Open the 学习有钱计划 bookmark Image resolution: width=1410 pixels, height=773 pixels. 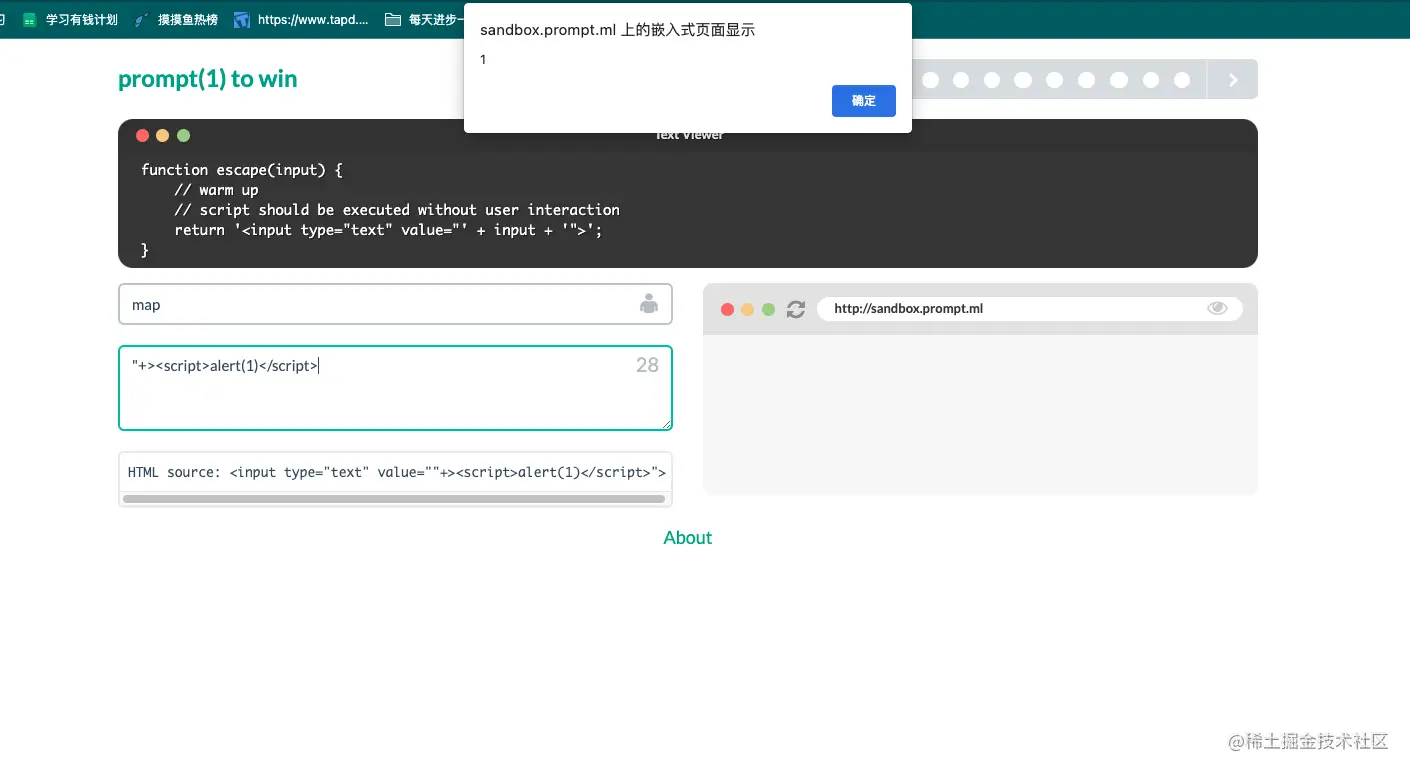pyautogui.click(x=70, y=19)
